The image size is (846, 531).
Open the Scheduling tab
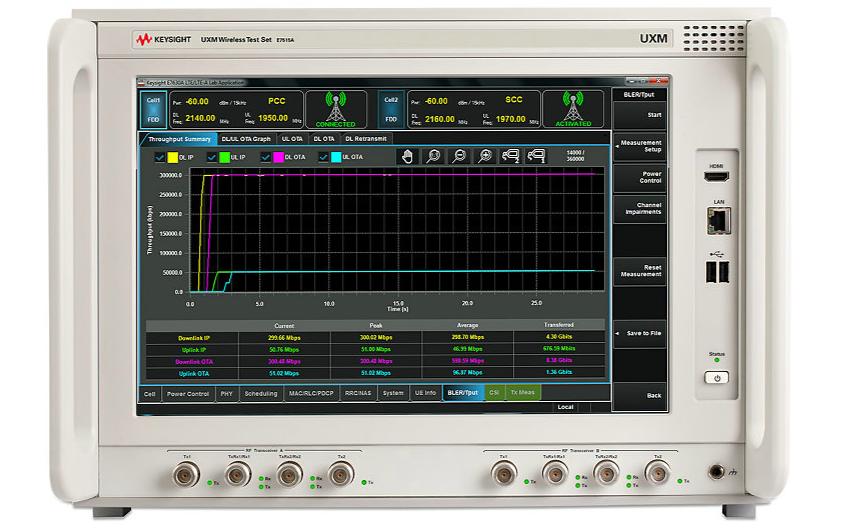pyautogui.click(x=261, y=393)
